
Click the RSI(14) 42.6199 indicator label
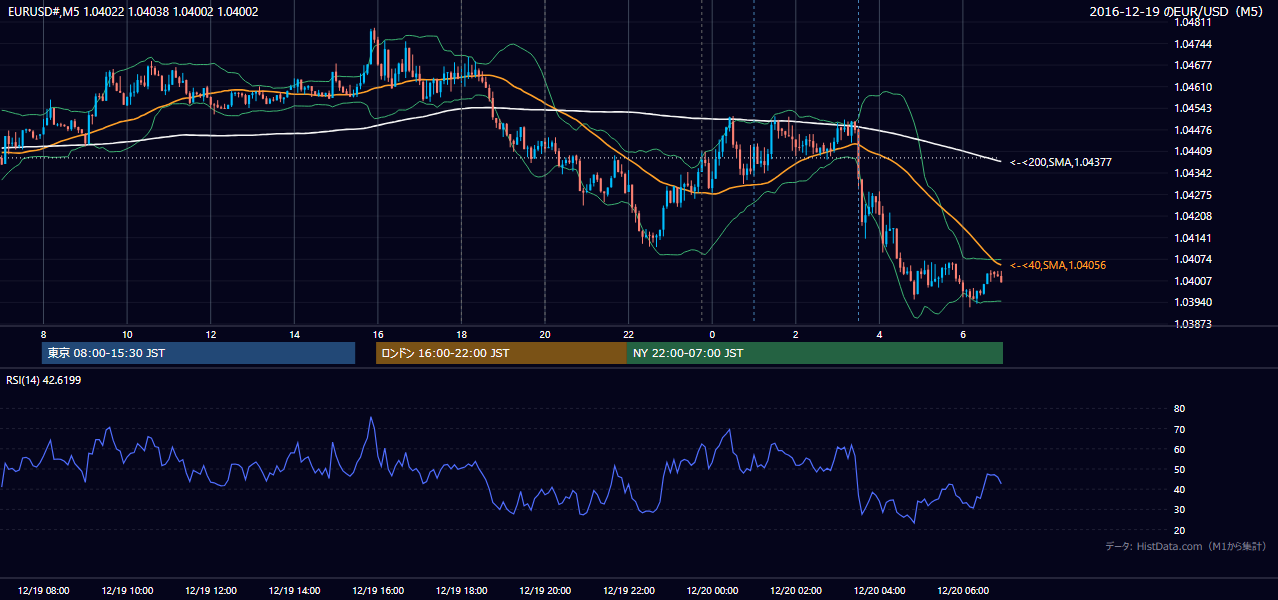(x=44, y=380)
